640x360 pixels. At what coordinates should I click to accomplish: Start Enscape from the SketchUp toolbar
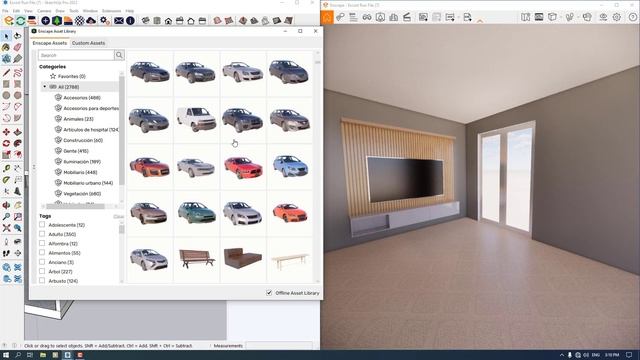pyautogui.click(x=9, y=20)
